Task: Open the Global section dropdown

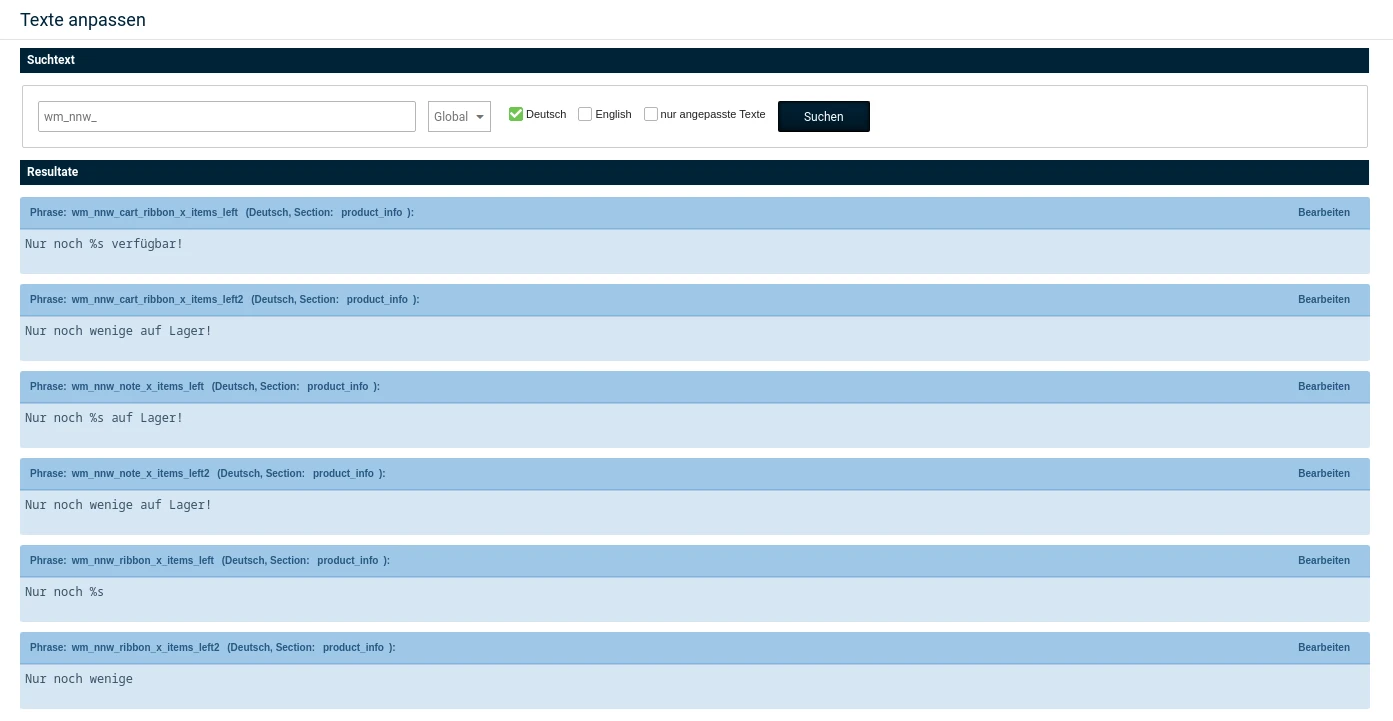Action: [x=459, y=116]
